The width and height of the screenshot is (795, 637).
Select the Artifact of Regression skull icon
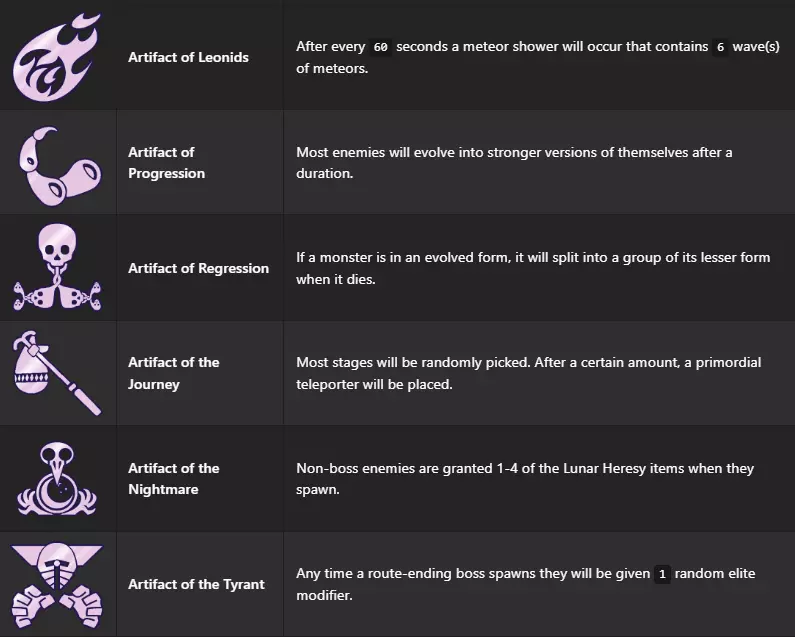point(58,267)
